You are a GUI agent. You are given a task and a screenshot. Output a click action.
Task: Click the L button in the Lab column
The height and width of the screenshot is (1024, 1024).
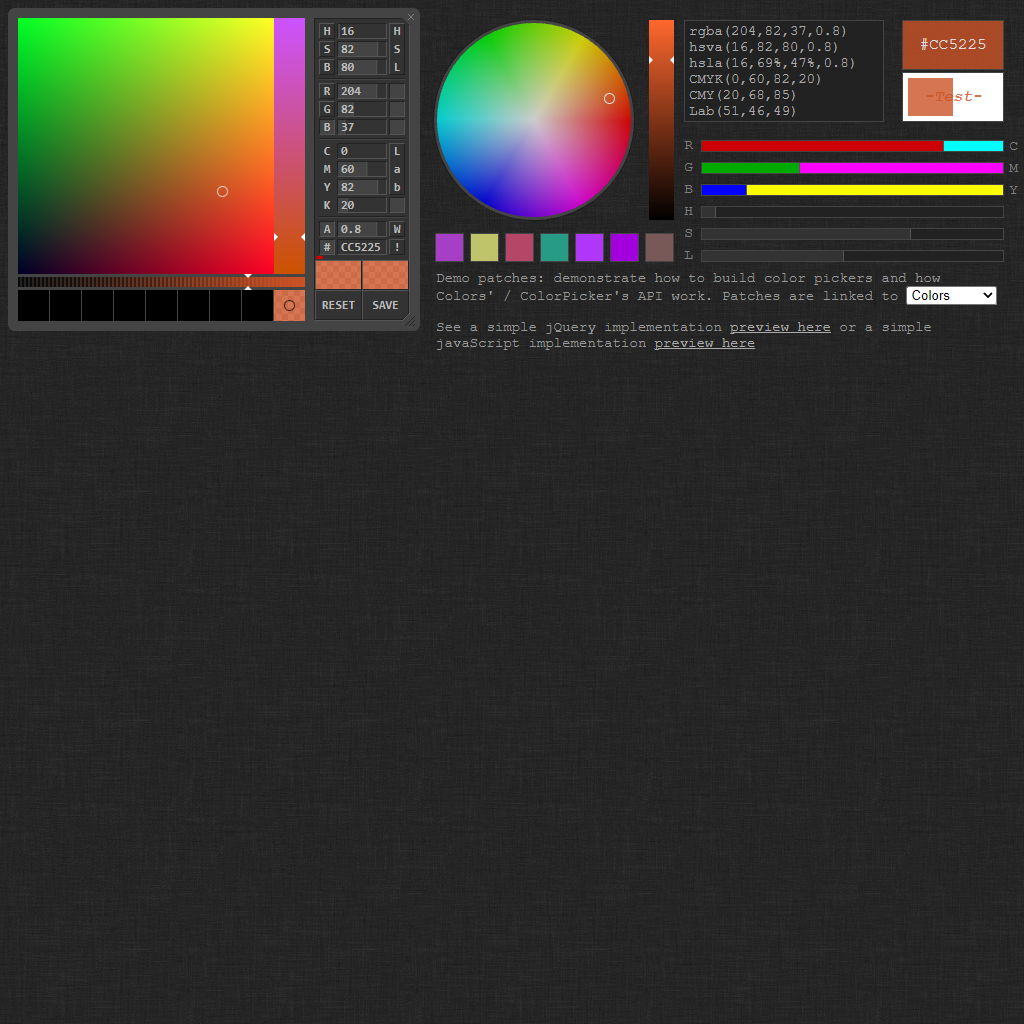pyautogui.click(x=396, y=150)
